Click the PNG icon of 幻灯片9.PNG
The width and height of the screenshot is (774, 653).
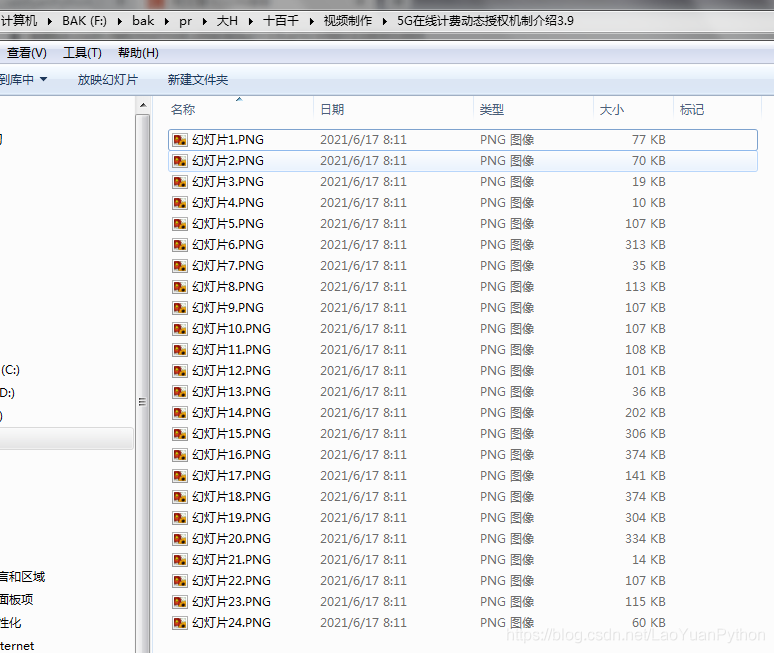point(180,308)
